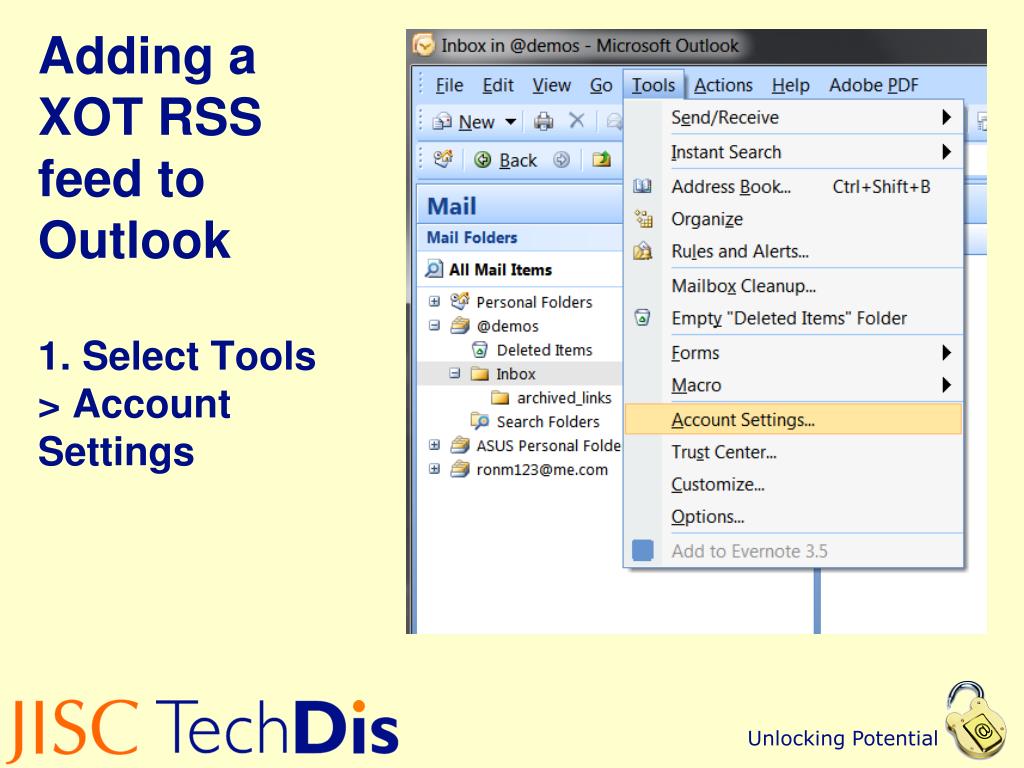The image size is (1024, 768).
Task: Choose Trust Center menu item
Action: pos(793,453)
